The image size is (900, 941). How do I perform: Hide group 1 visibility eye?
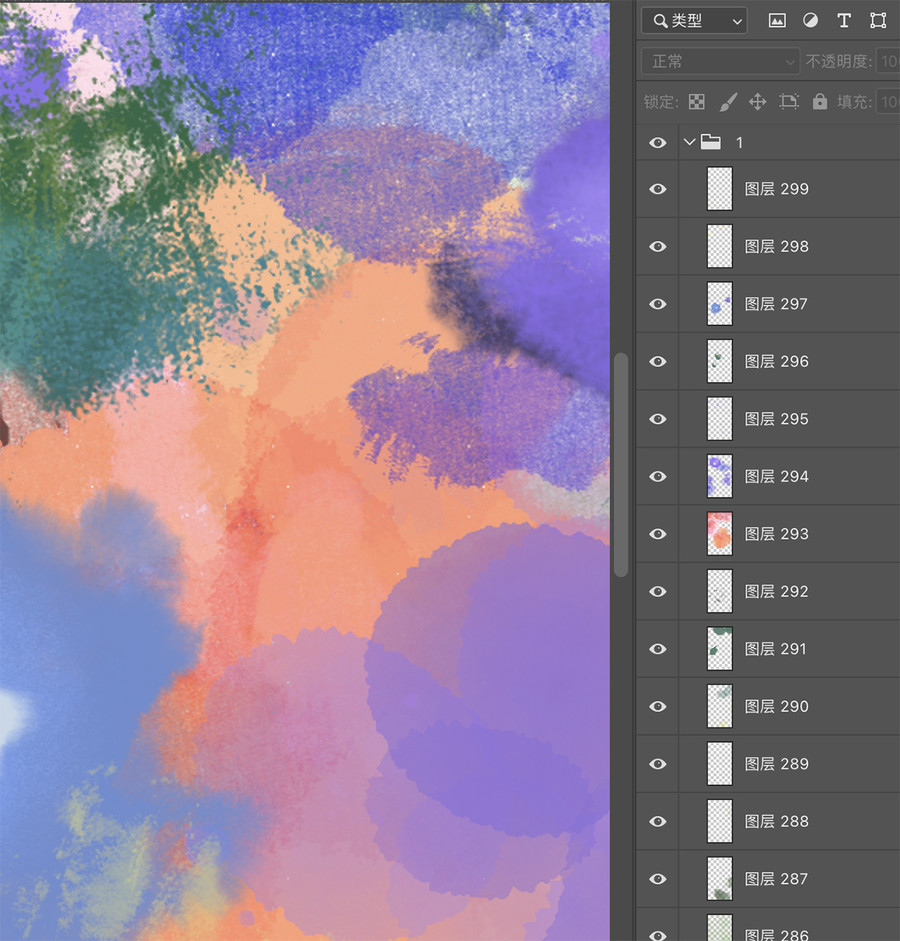pos(658,142)
